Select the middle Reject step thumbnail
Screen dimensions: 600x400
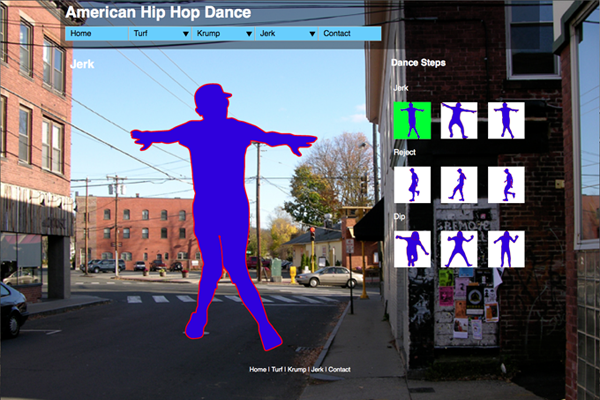[459, 184]
